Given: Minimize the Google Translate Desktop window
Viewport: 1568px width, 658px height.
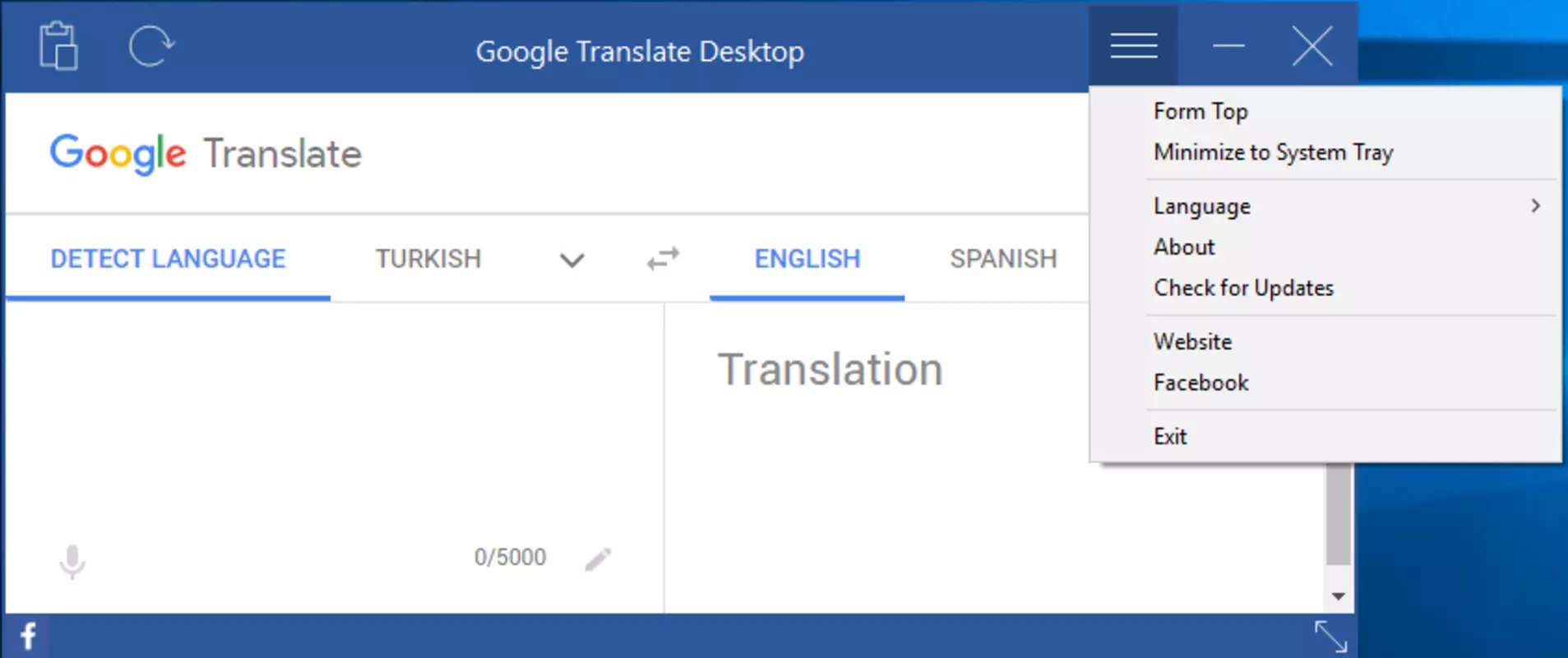Looking at the screenshot, I should (x=1228, y=46).
